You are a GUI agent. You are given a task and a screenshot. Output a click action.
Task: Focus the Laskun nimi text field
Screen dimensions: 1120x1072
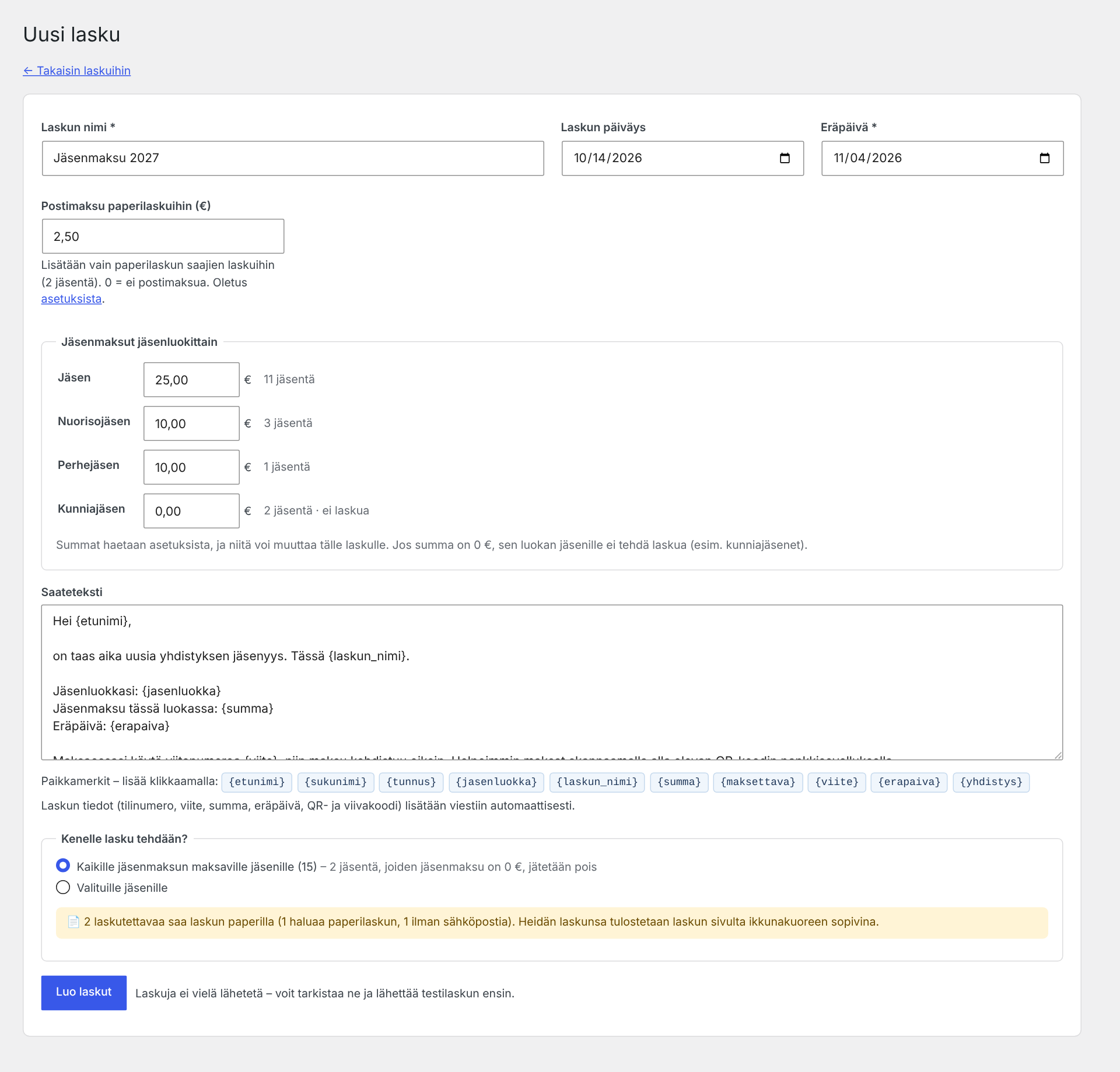[x=293, y=158]
